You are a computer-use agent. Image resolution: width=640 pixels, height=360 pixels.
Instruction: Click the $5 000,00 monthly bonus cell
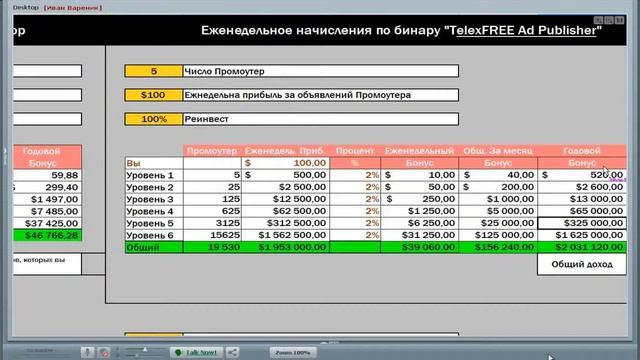[498, 211]
